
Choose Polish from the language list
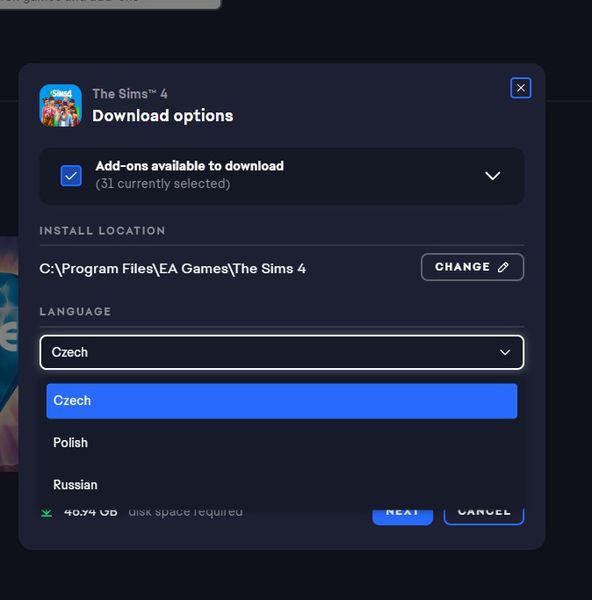282,443
